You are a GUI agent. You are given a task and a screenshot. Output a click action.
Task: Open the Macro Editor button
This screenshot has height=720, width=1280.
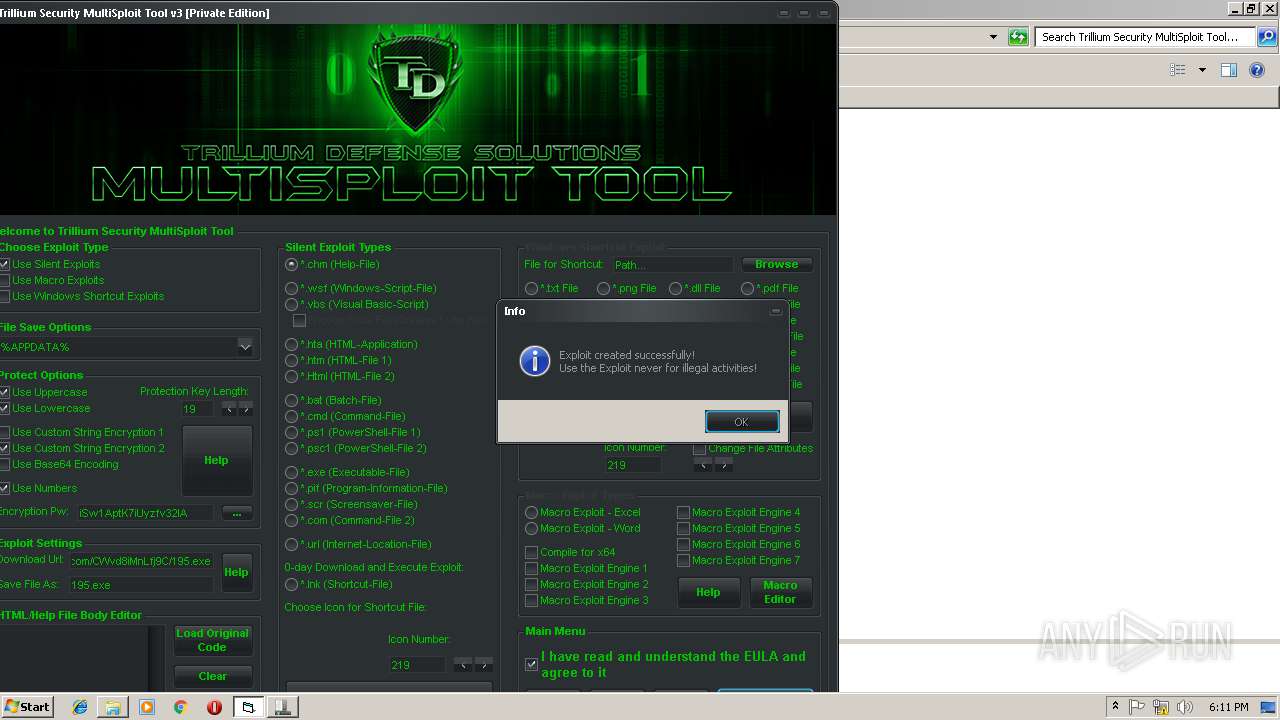[780, 592]
